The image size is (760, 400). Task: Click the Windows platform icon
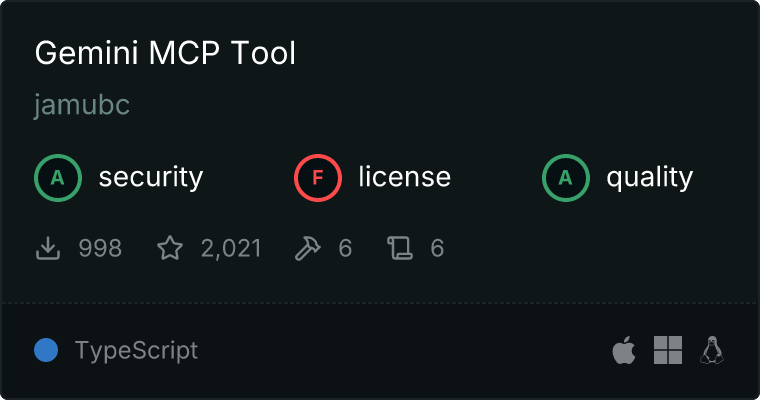(x=668, y=350)
